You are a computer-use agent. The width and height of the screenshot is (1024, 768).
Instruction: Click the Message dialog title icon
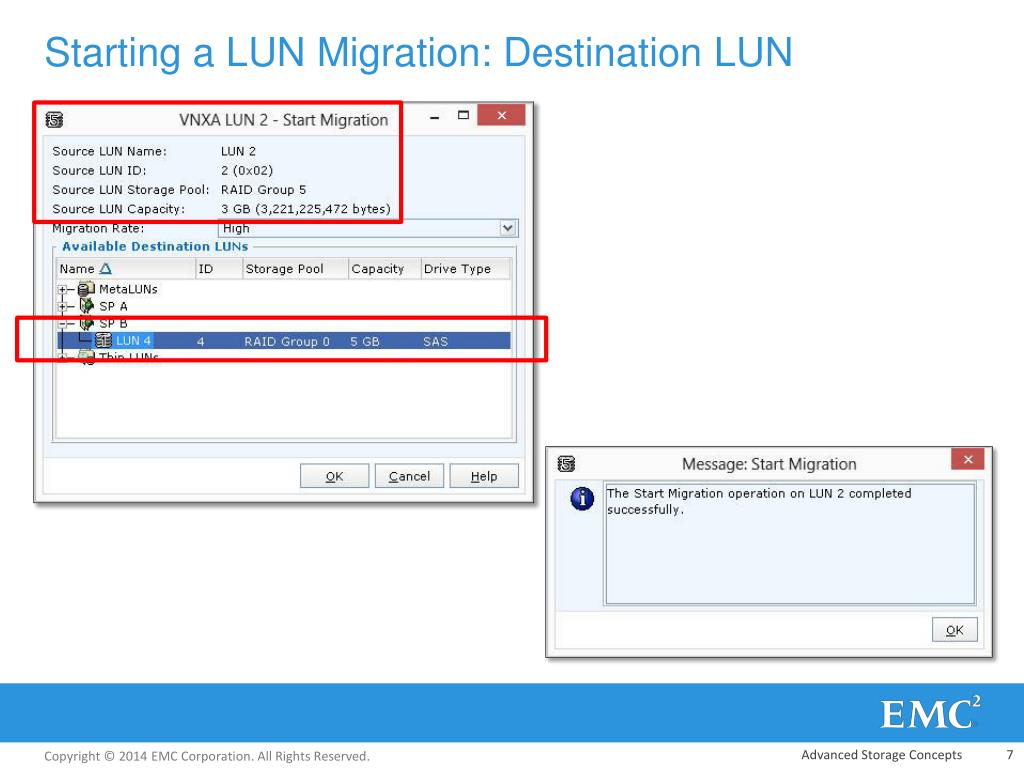point(566,464)
